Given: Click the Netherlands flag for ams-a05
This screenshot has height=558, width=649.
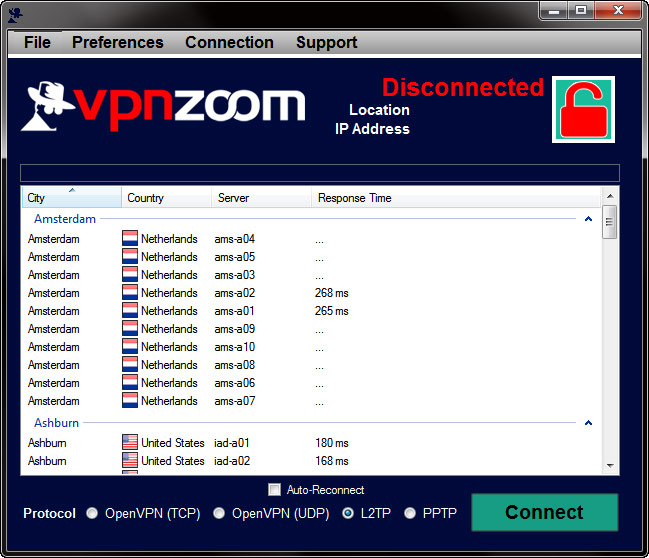Looking at the screenshot, I should [130, 256].
